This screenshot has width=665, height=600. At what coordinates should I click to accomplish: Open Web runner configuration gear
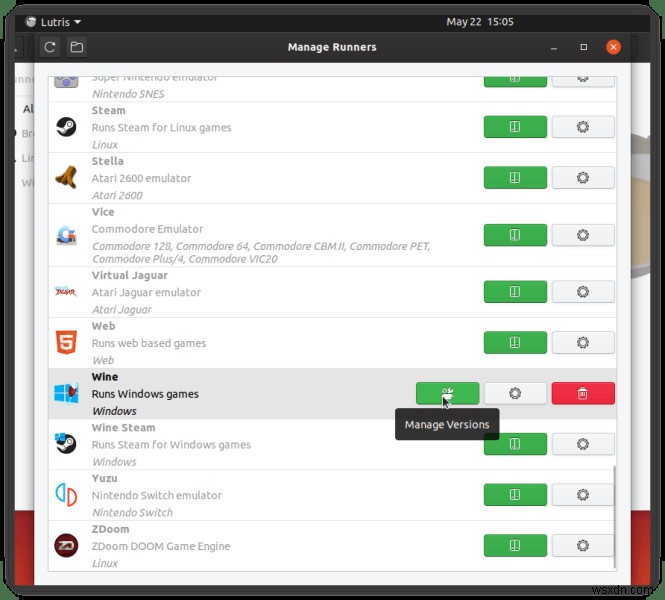point(583,342)
